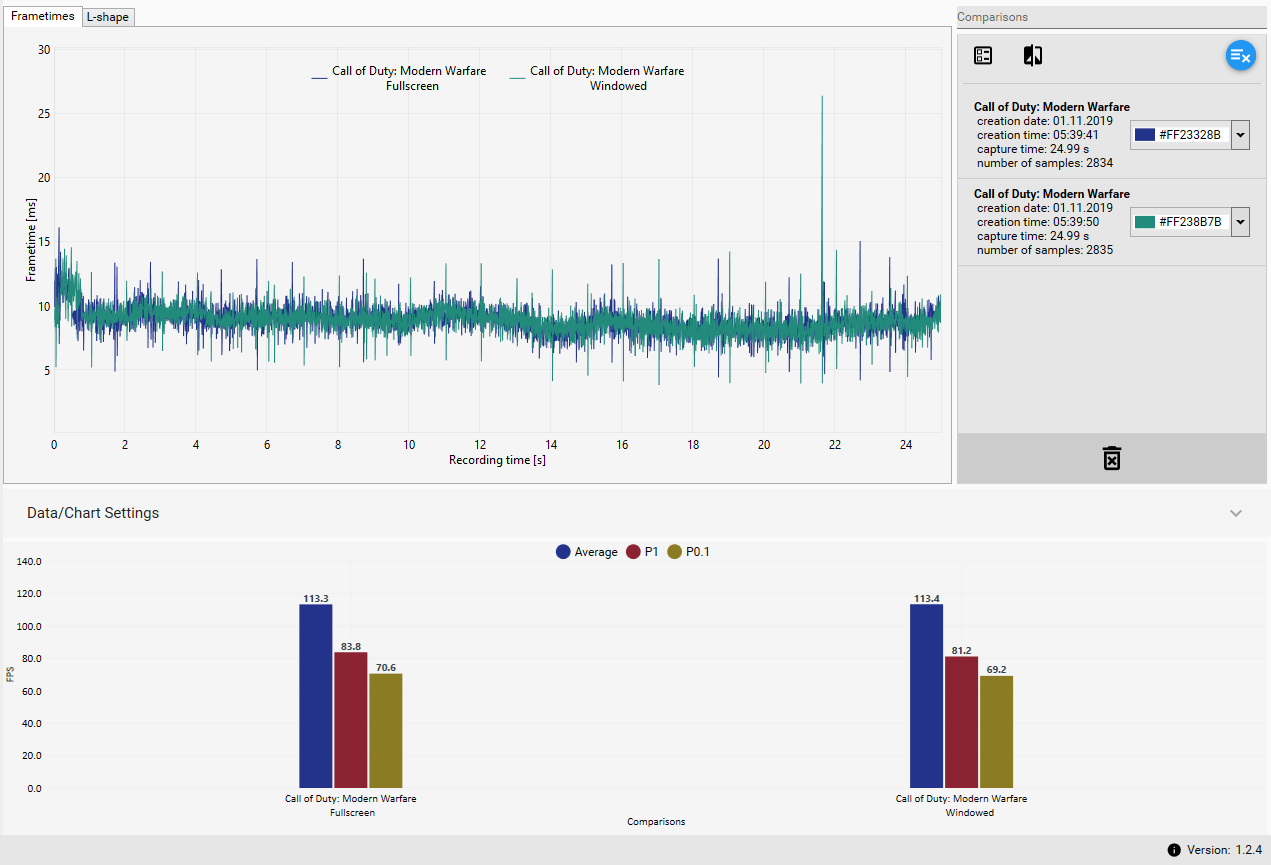
Task: Click the info icon beside Version
Action: (1174, 850)
